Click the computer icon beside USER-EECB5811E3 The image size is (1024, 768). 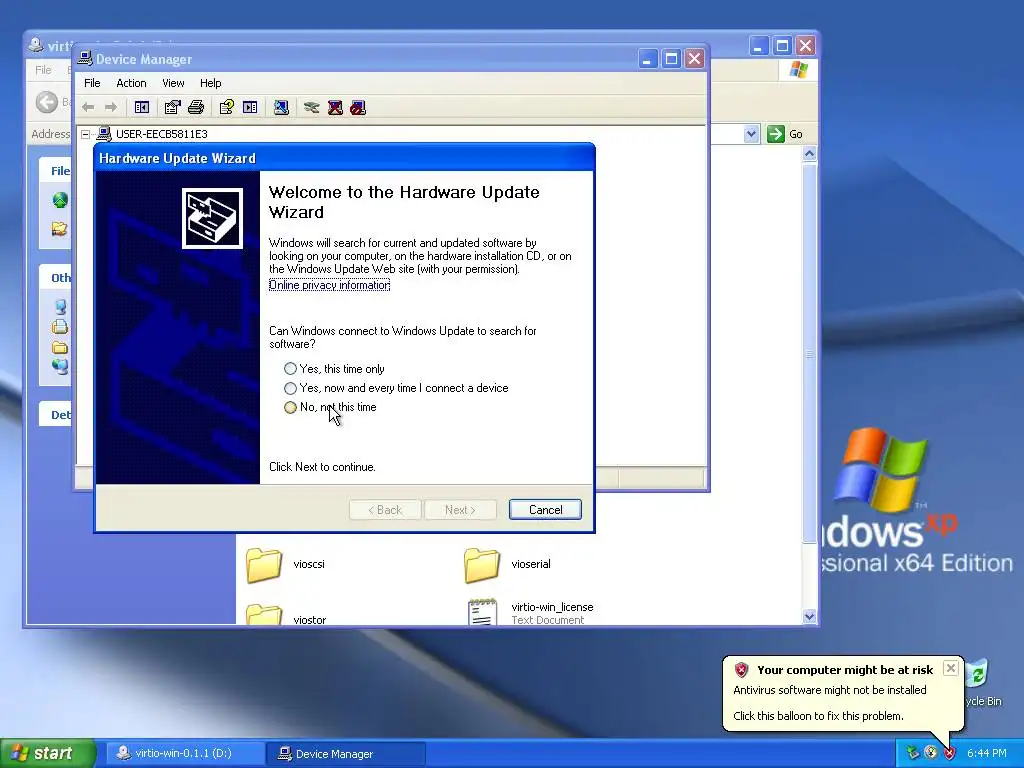coord(104,134)
